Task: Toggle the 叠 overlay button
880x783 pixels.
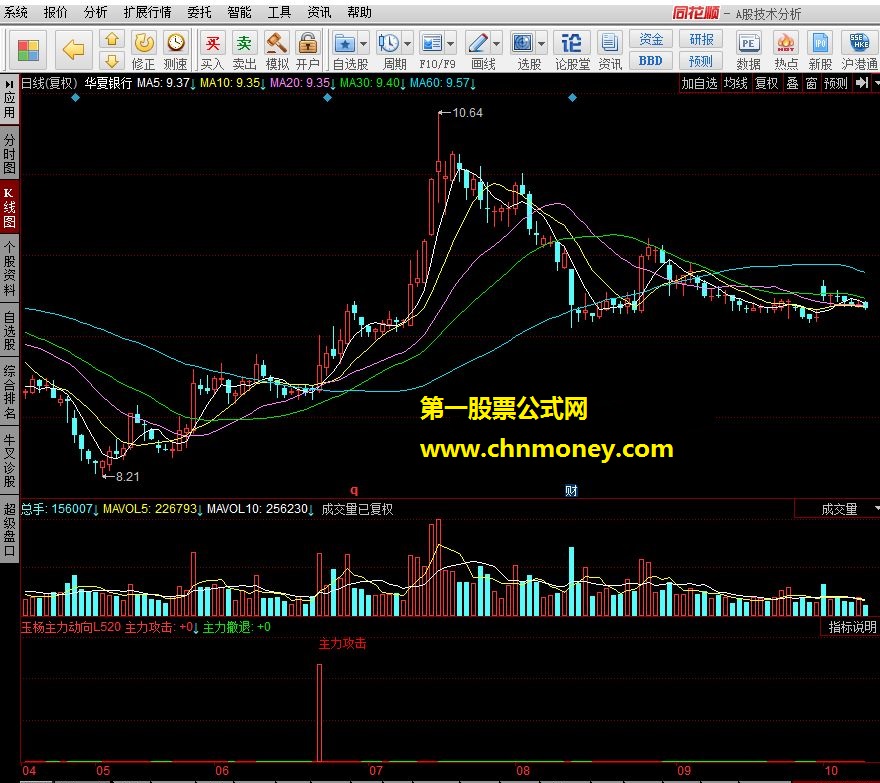Action: coord(792,83)
